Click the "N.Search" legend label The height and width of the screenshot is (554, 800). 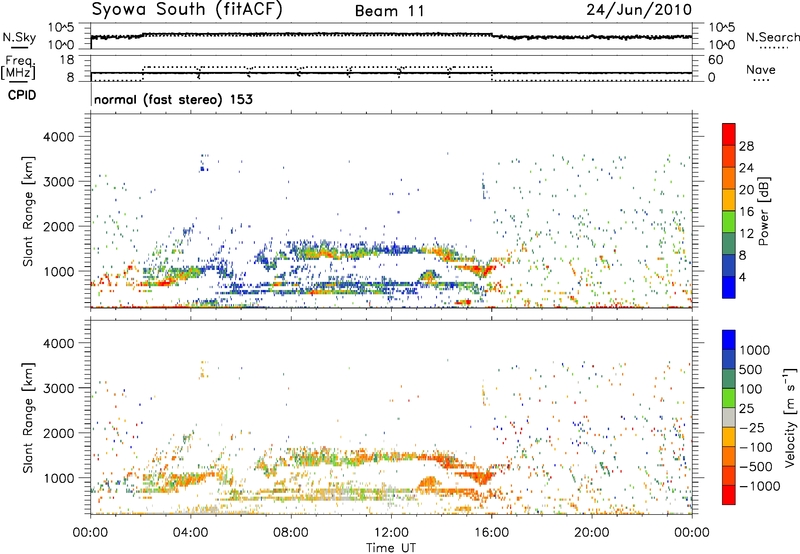click(772, 37)
